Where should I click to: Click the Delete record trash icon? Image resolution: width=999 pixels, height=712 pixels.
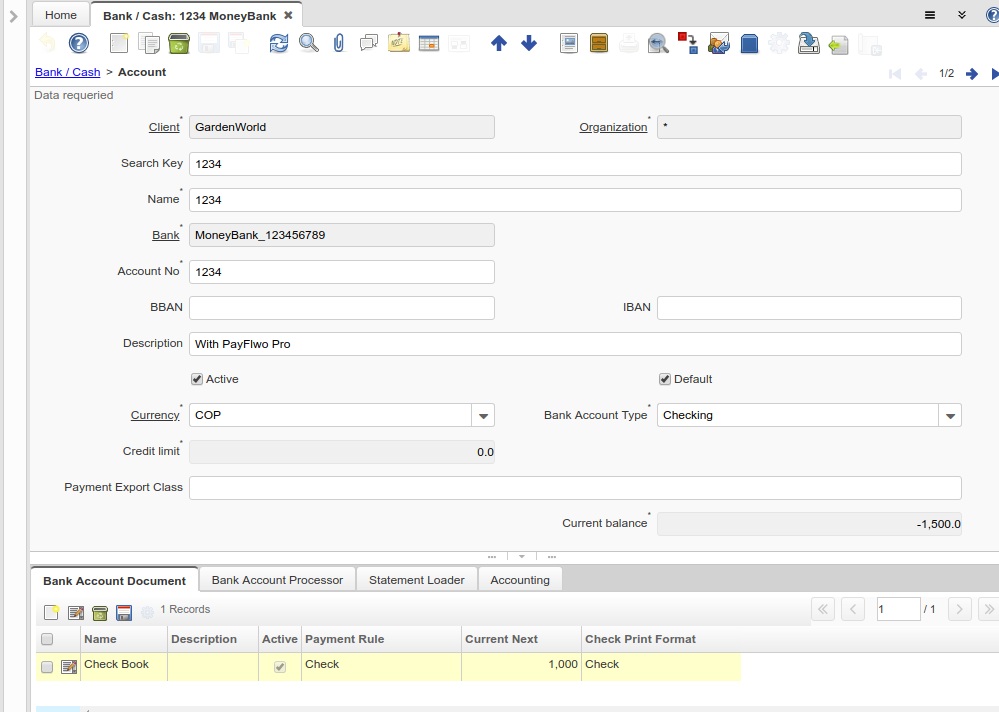tap(179, 43)
